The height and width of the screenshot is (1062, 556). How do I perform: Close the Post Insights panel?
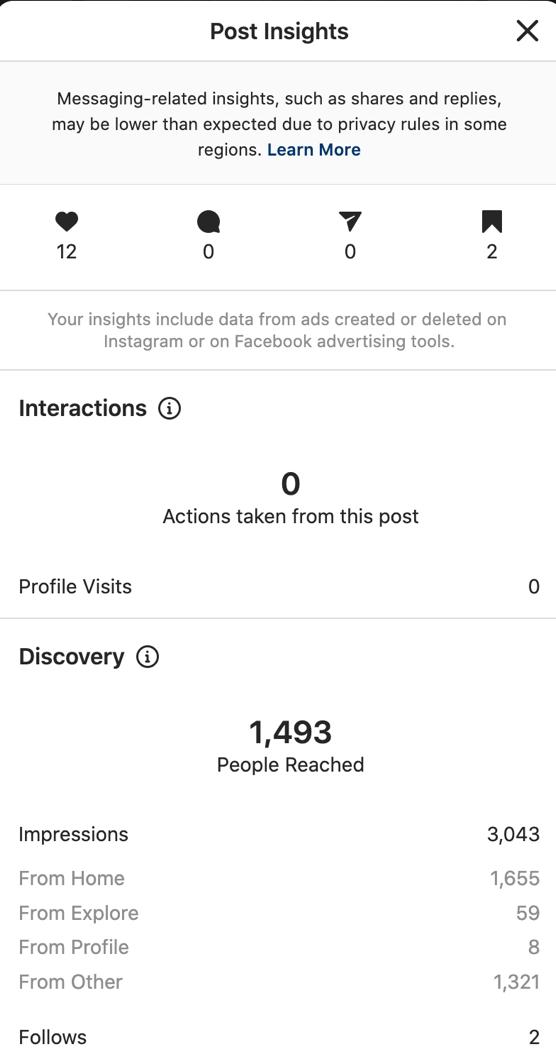pos(527,31)
